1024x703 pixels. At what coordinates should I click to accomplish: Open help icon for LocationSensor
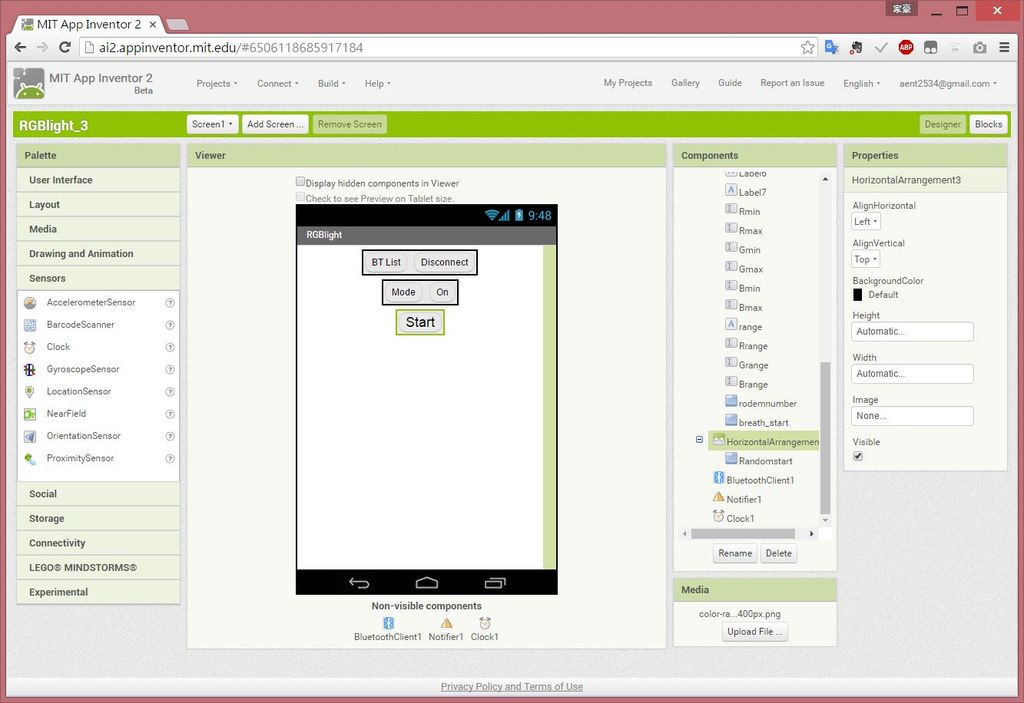pyautogui.click(x=170, y=391)
